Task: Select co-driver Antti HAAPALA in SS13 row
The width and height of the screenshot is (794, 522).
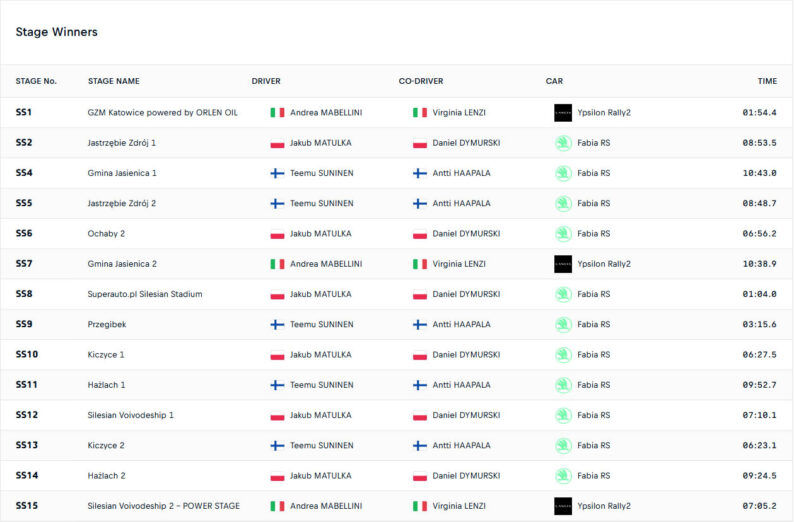Action: 461,446
